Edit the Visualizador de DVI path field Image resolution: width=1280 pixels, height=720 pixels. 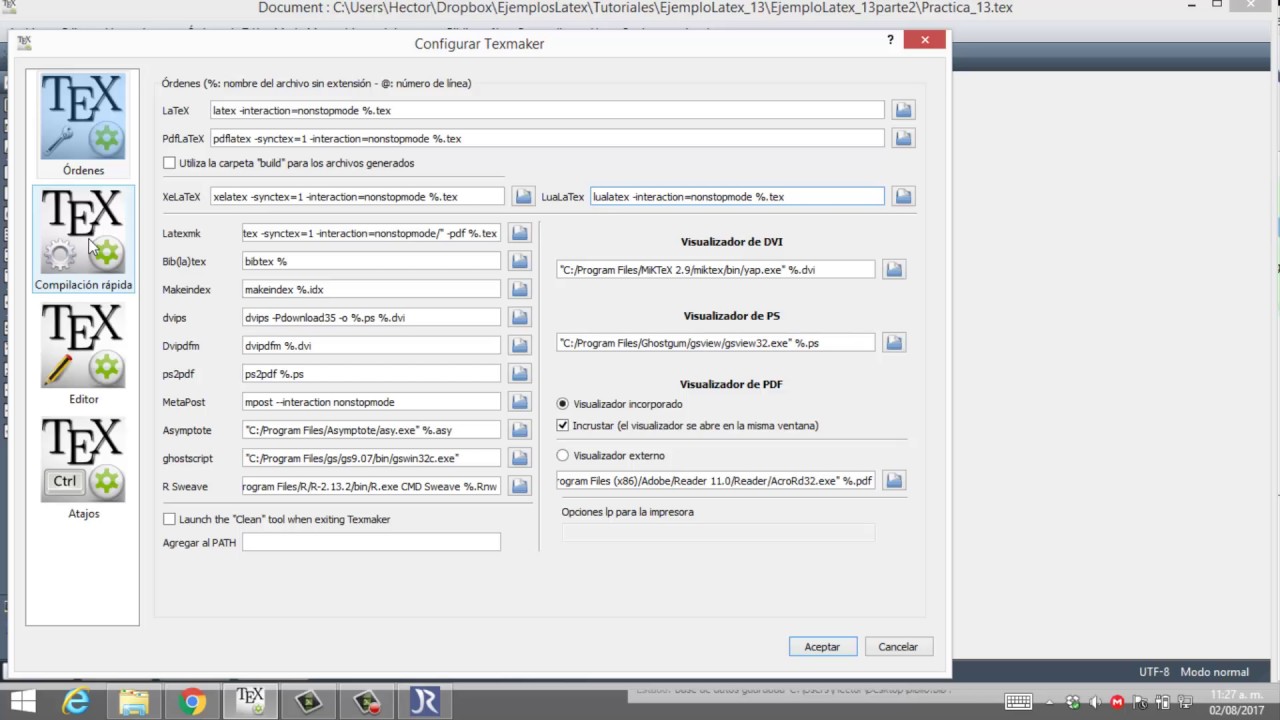(x=716, y=269)
